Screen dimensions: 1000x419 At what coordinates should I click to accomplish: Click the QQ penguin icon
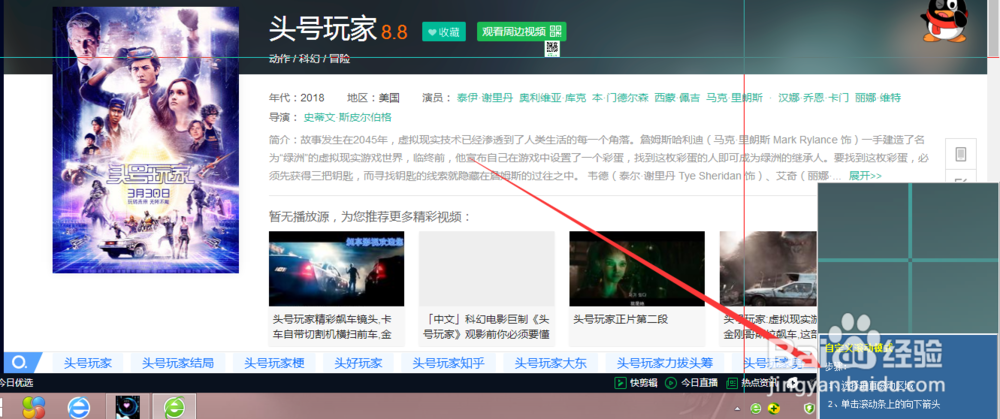[x=945, y=20]
